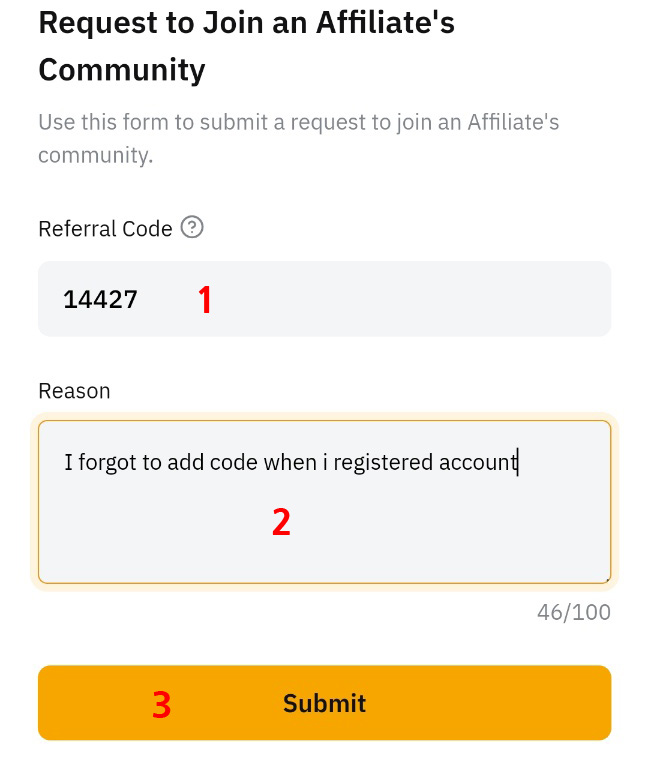Click the Referral Code label
The image size is (648, 777).
pos(105,229)
